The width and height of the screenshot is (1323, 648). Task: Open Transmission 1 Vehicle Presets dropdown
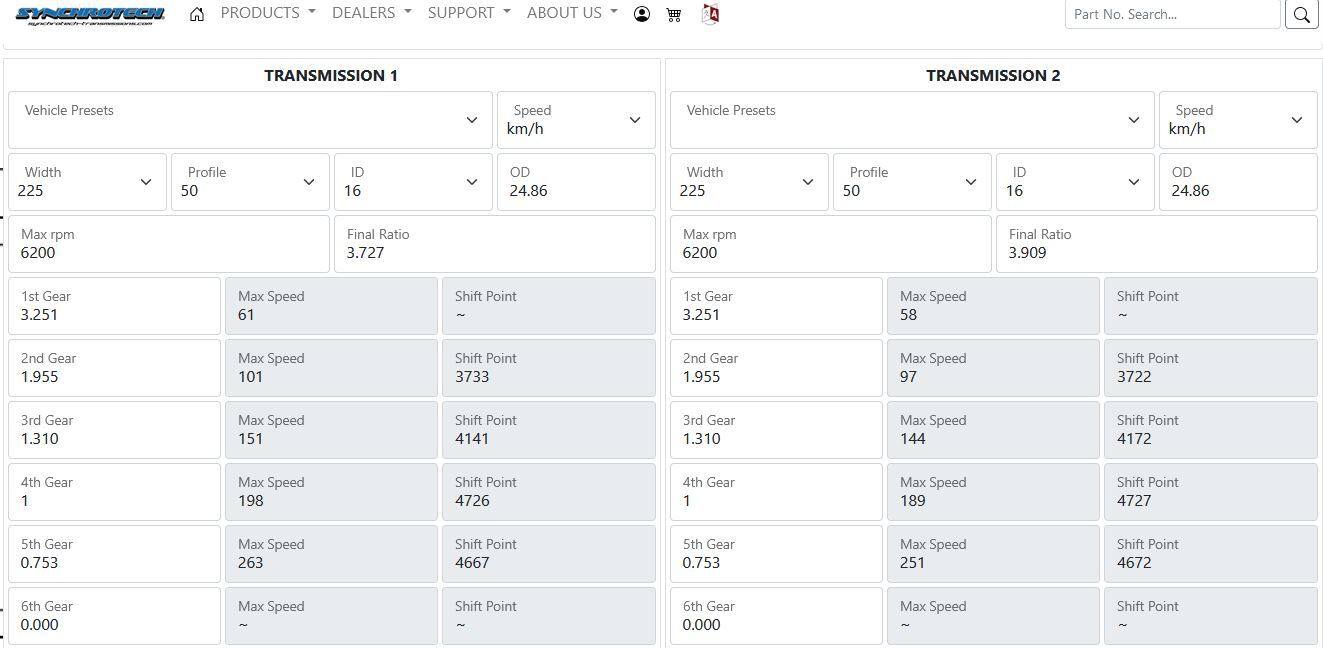pos(250,120)
